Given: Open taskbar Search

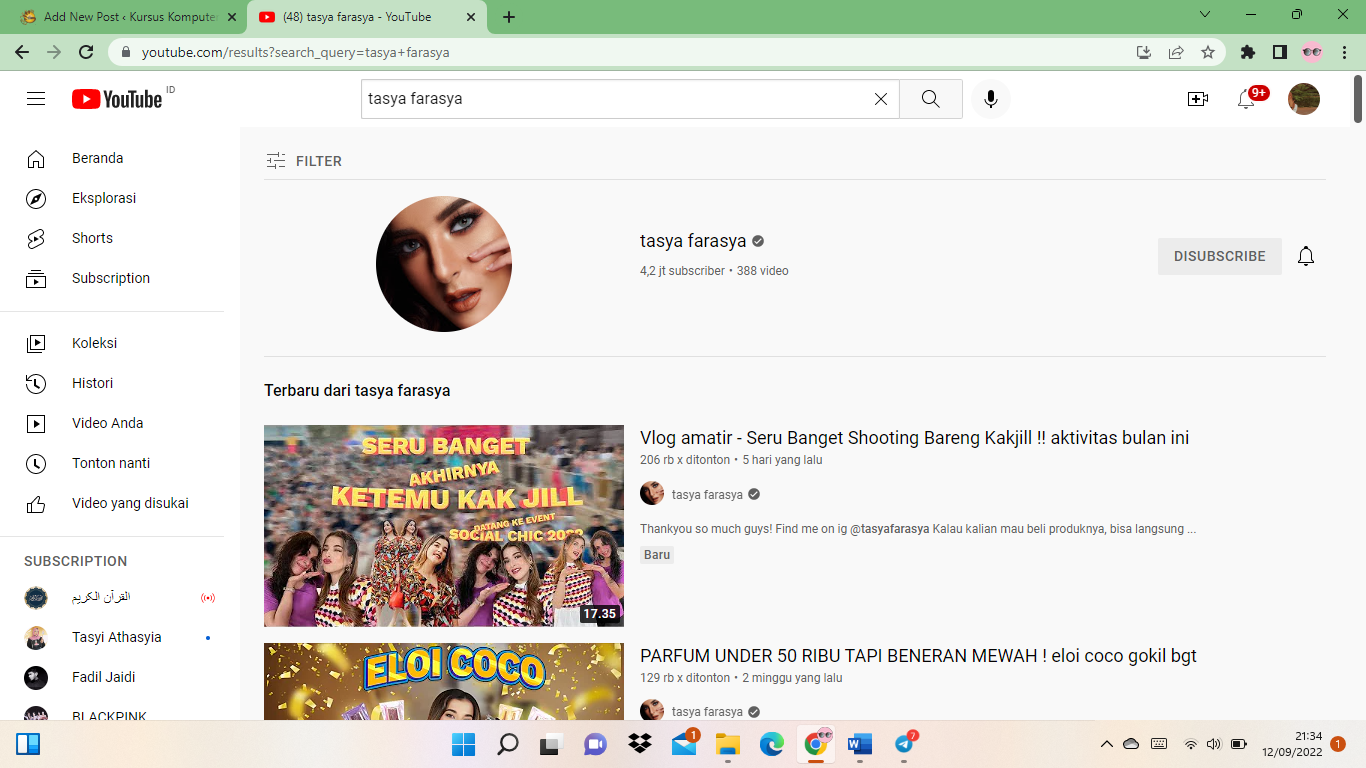Looking at the screenshot, I should coord(508,744).
